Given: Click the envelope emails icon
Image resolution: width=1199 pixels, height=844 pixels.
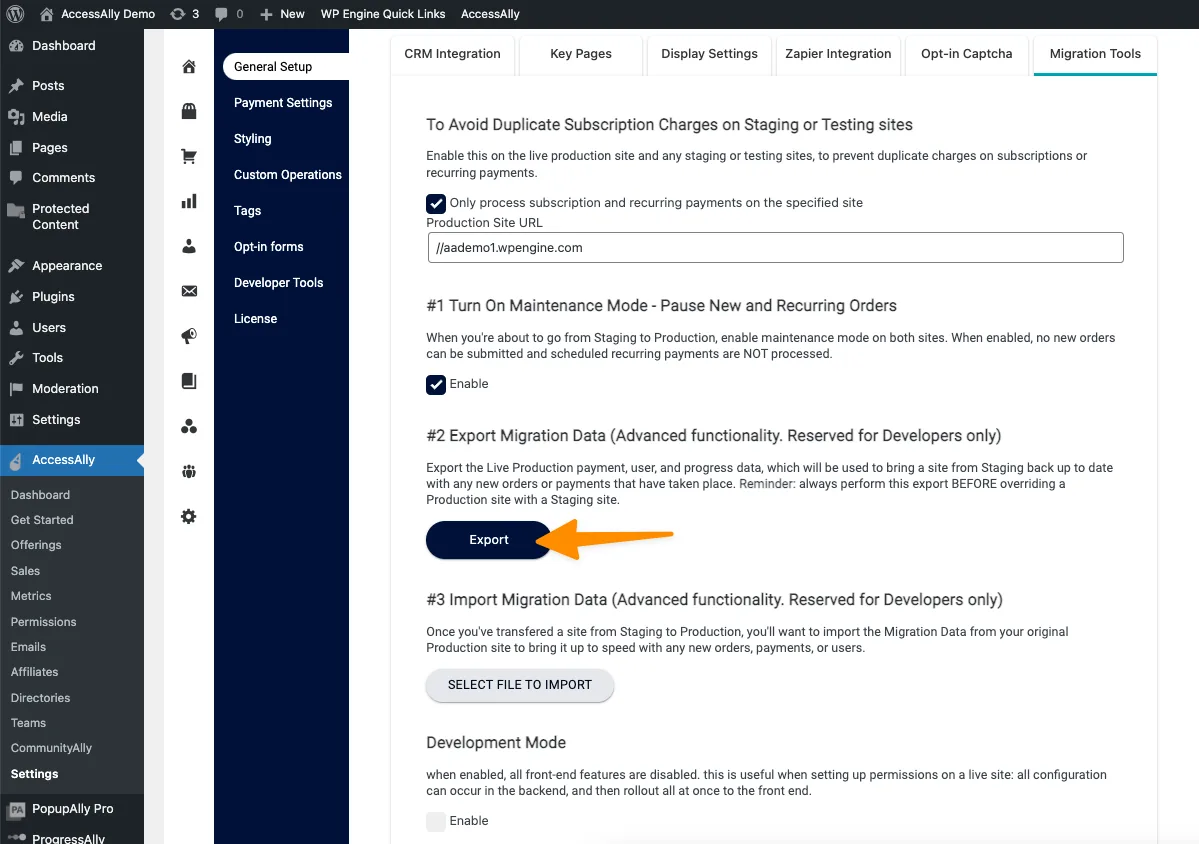Looking at the screenshot, I should [x=189, y=291].
